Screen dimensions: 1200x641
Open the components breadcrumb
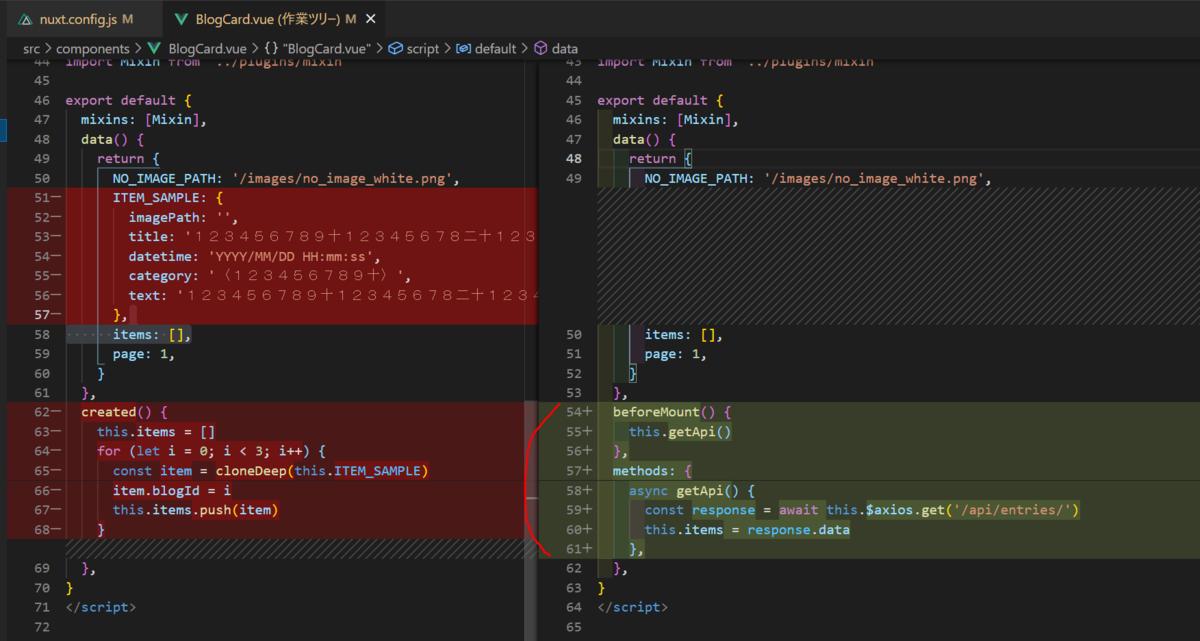[93, 48]
